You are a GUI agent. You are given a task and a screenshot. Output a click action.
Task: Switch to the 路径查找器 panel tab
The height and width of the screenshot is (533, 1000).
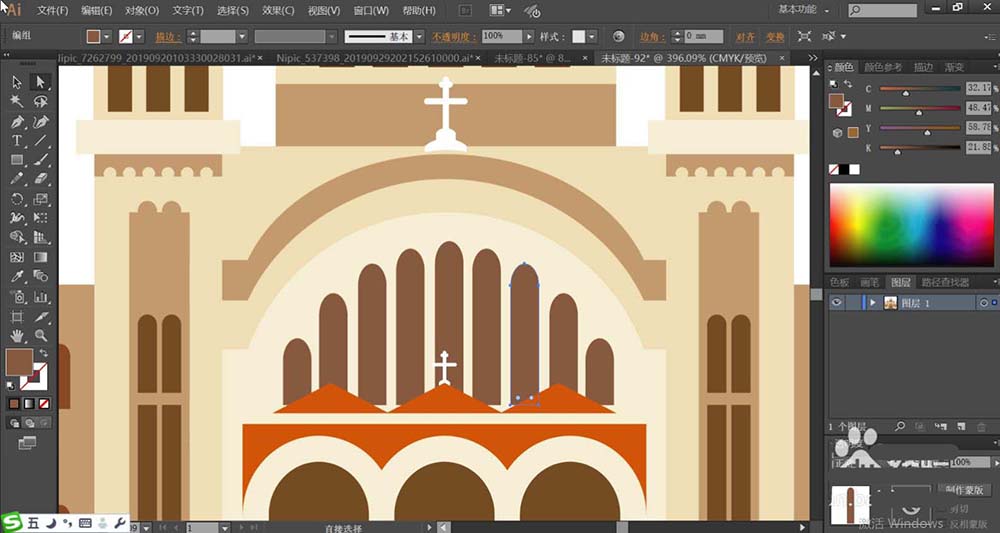[944, 283]
